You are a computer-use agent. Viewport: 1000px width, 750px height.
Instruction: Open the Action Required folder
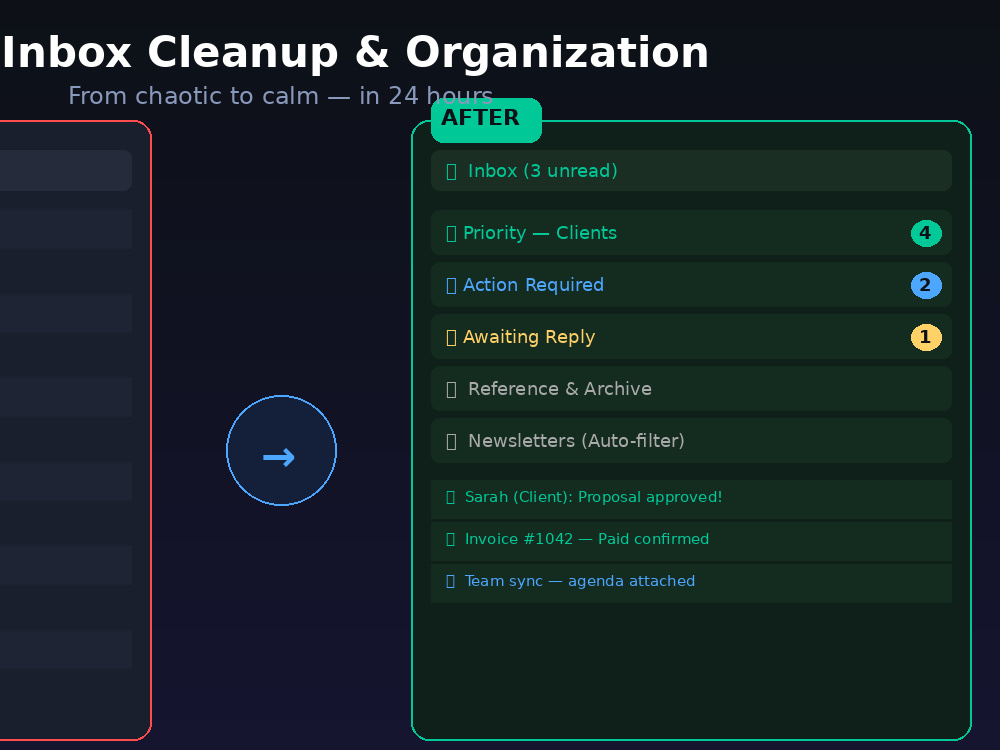(691, 284)
